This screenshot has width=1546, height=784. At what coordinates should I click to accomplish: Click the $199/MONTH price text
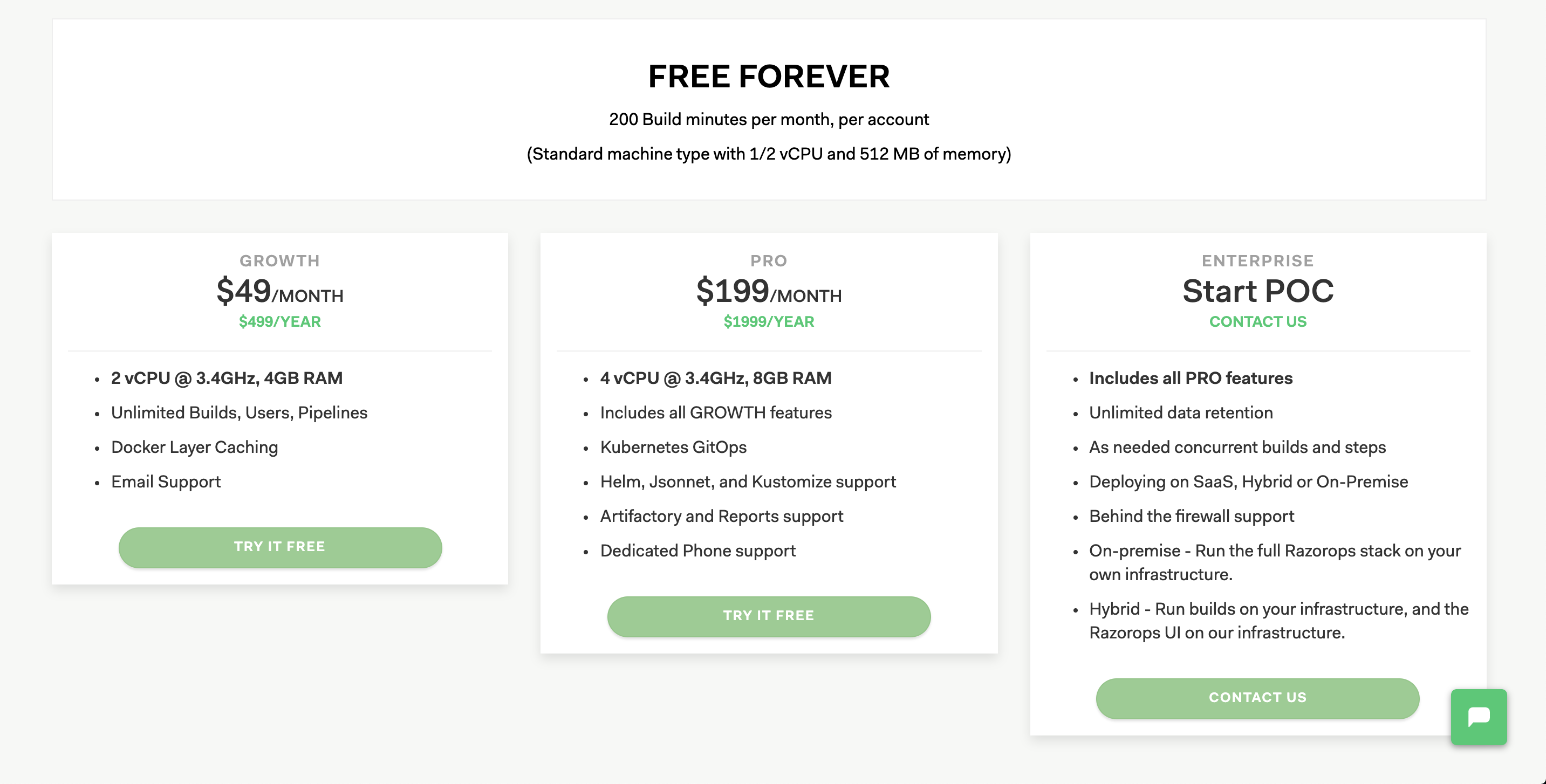click(768, 292)
